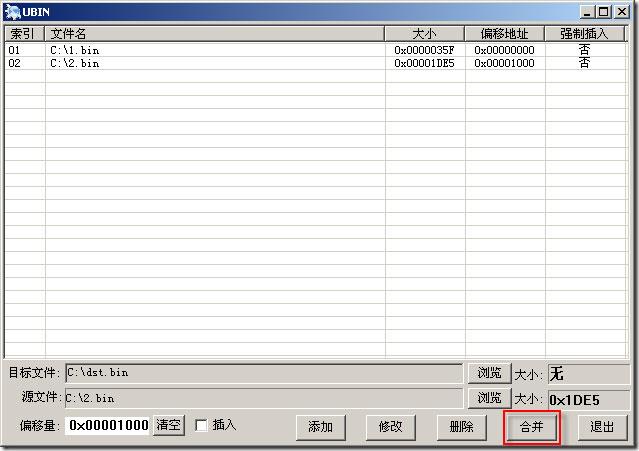Focus the 偏移量 offset input field
The width and height of the screenshot is (639, 451).
[x=108, y=425]
